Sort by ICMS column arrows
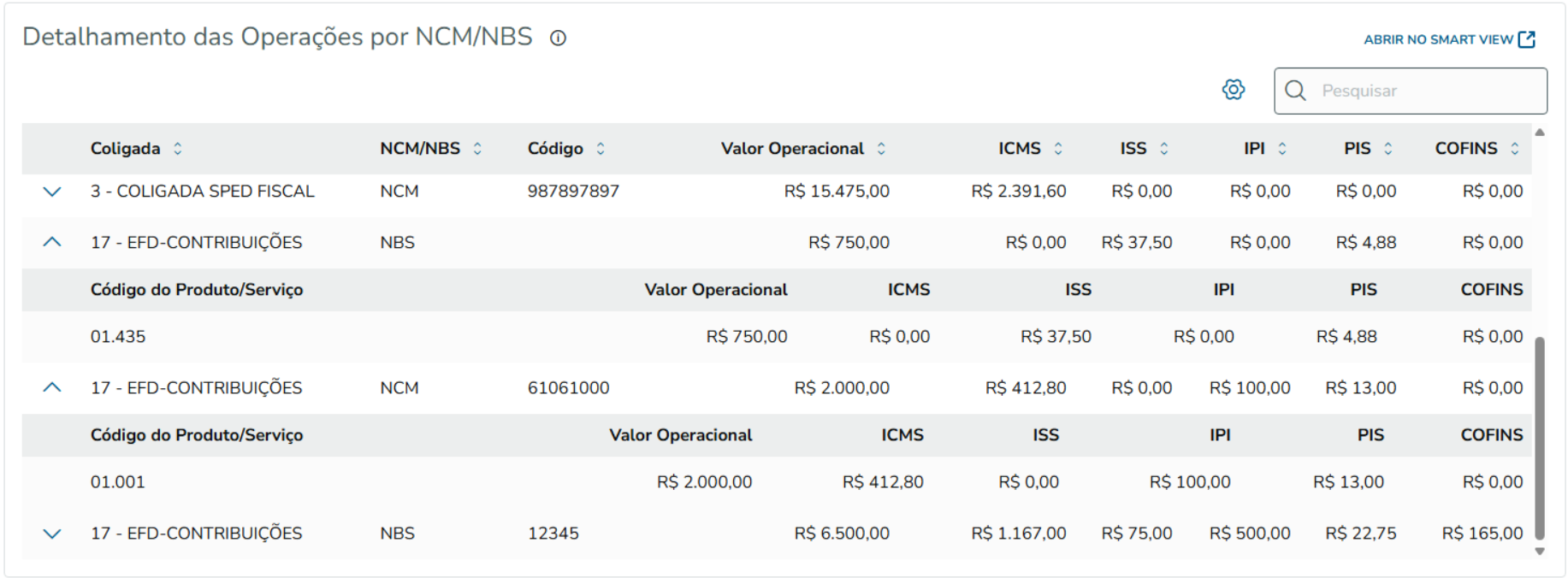This screenshot has width=1568, height=578. point(1058,149)
